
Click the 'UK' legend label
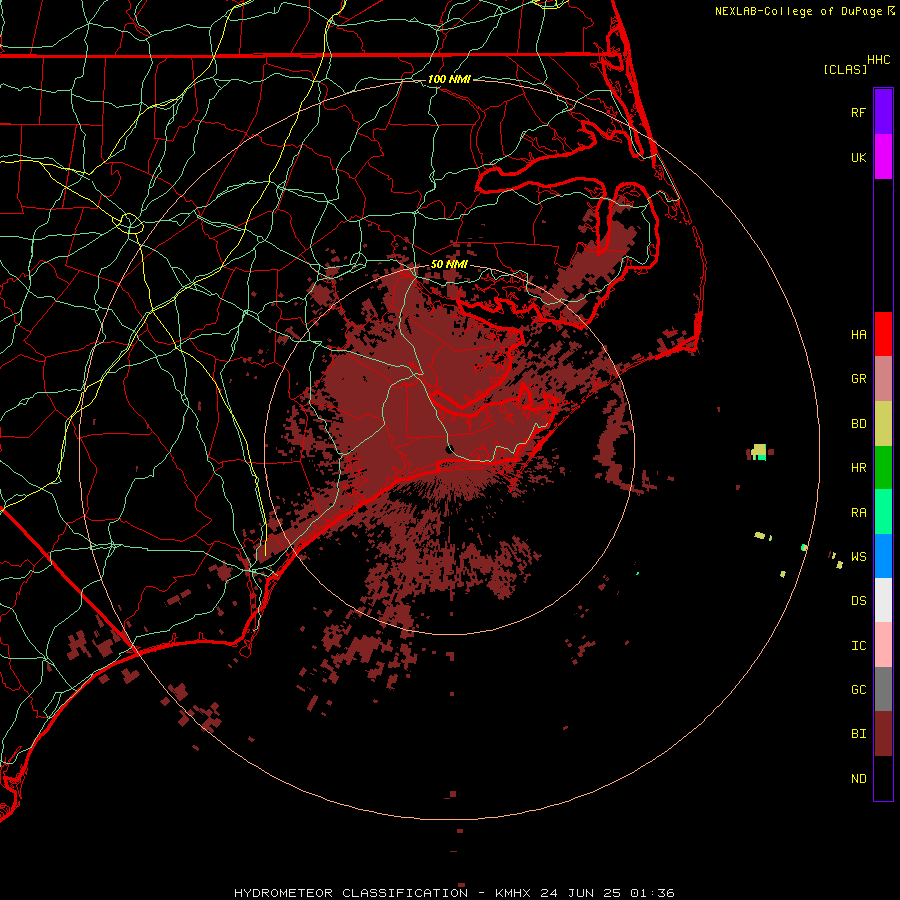tap(858, 157)
